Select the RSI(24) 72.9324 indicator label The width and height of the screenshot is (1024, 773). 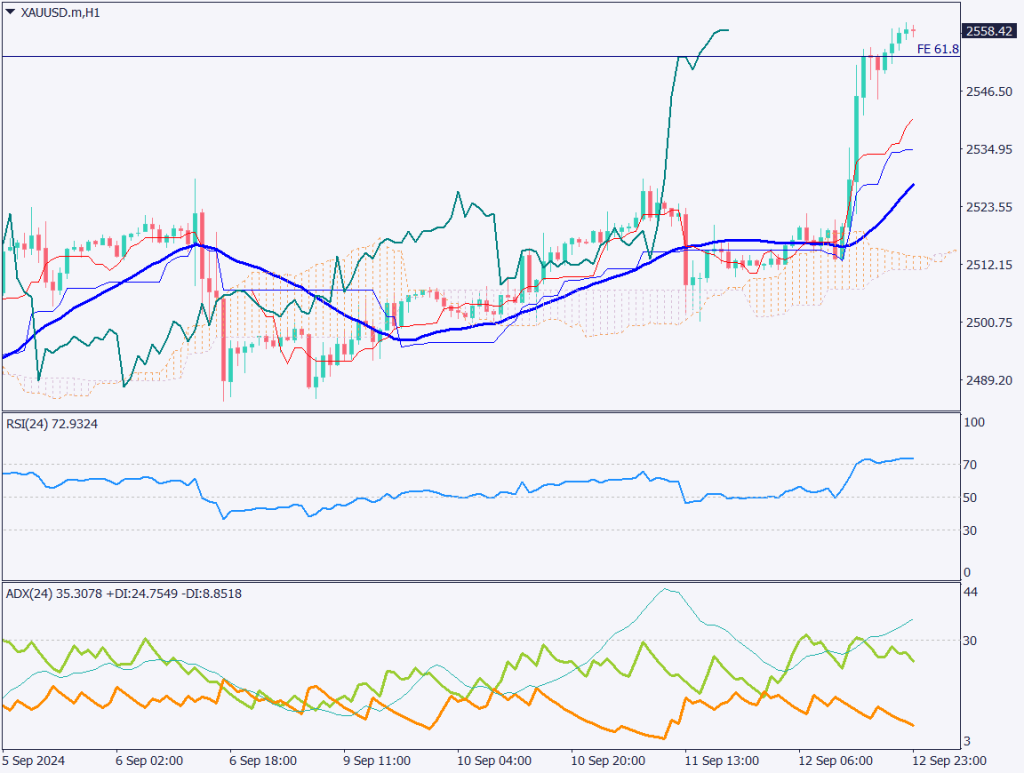(59, 424)
